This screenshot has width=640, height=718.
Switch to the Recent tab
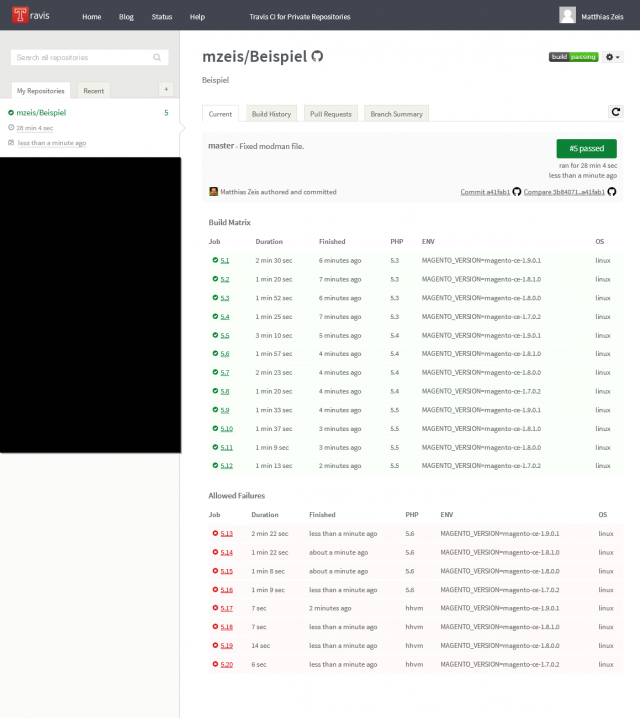[x=93, y=91]
